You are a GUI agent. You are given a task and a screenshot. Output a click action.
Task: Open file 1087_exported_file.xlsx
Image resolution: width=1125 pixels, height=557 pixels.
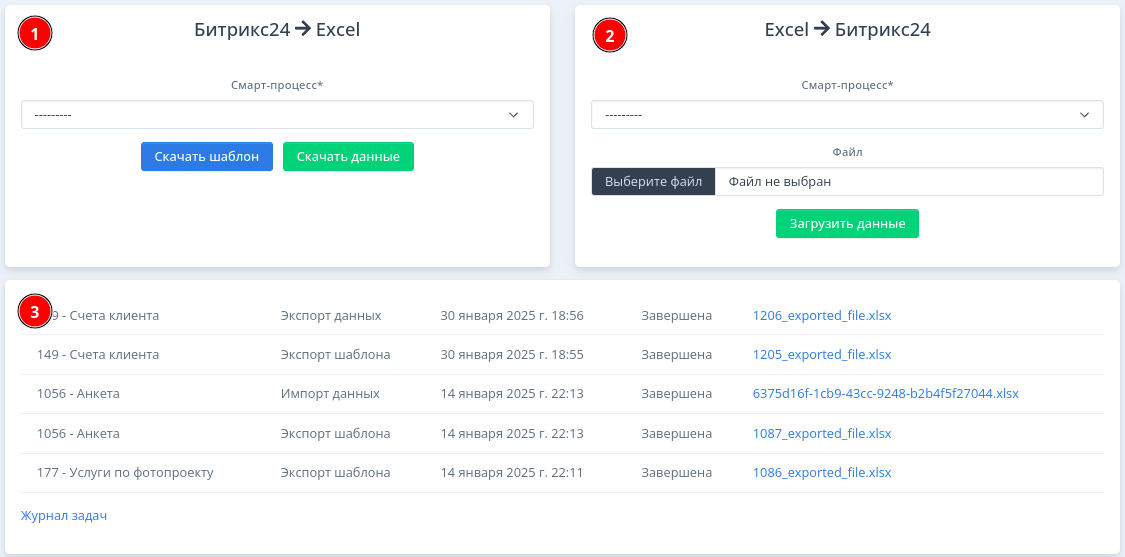822,434
